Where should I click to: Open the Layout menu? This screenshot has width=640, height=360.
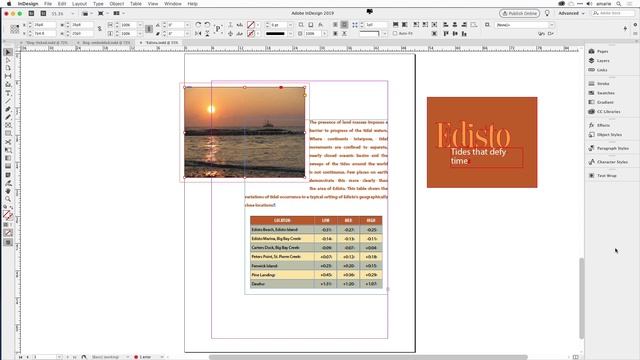[79, 4]
